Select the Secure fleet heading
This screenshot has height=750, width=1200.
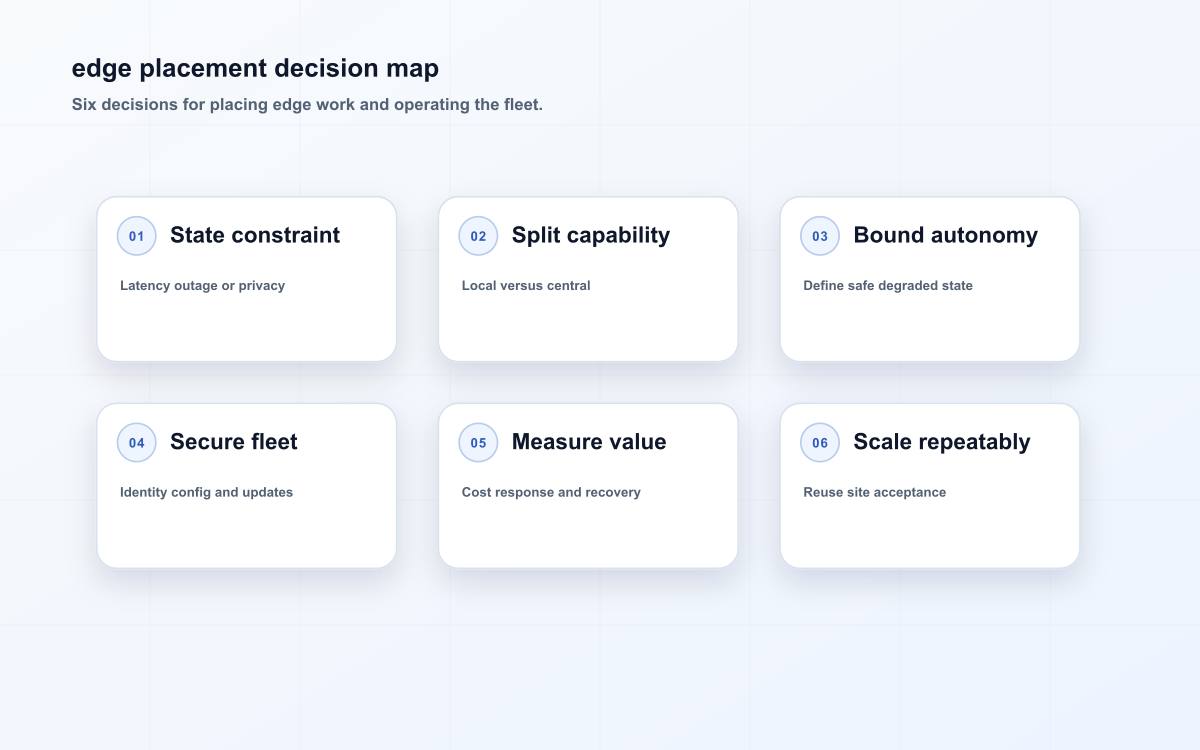[234, 442]
